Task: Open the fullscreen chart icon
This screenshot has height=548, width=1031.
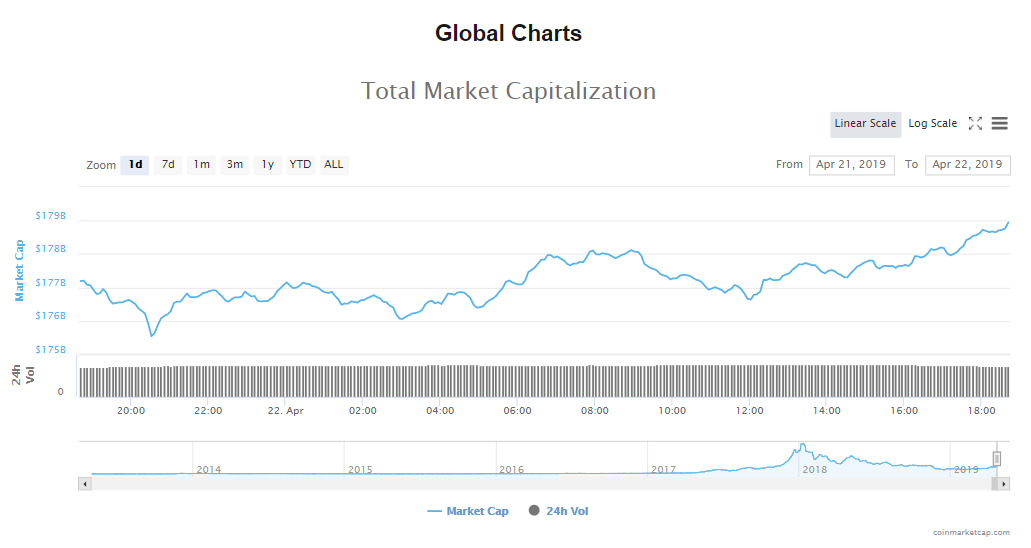Action: [975, 124]
